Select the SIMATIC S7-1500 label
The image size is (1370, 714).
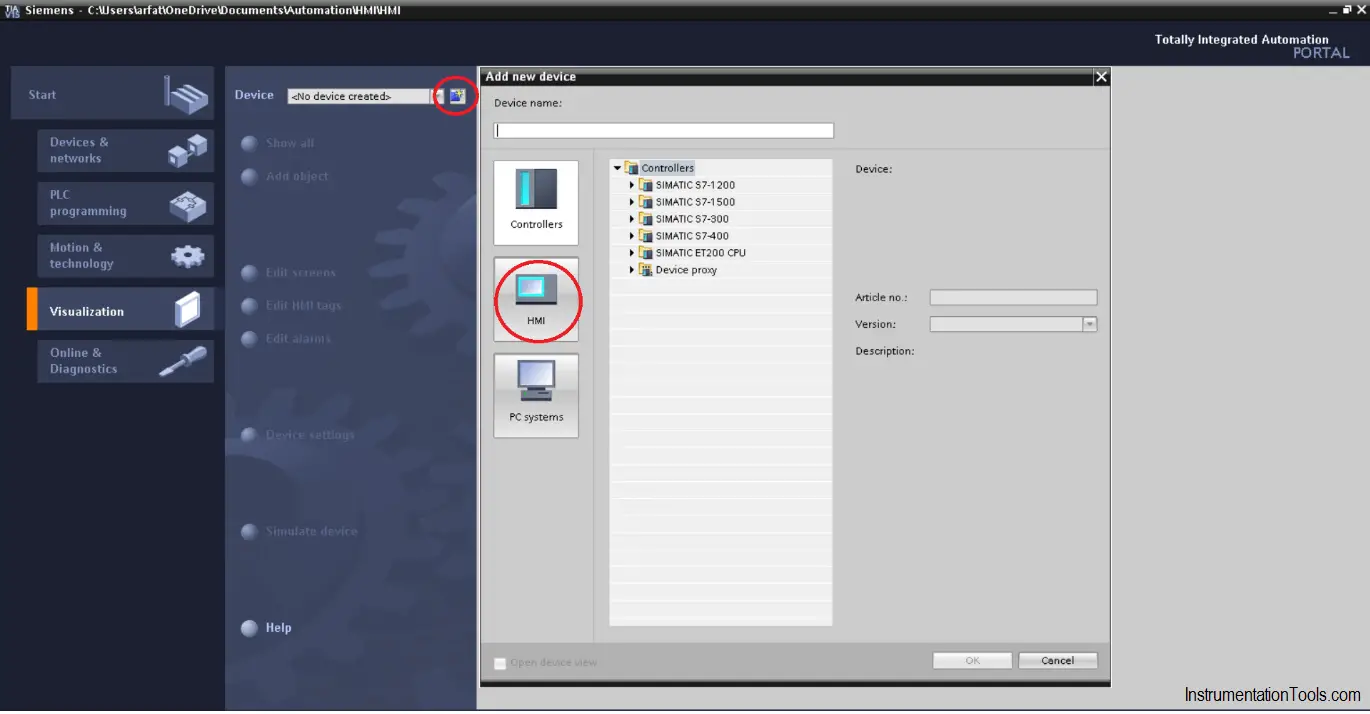coord(695,202)
